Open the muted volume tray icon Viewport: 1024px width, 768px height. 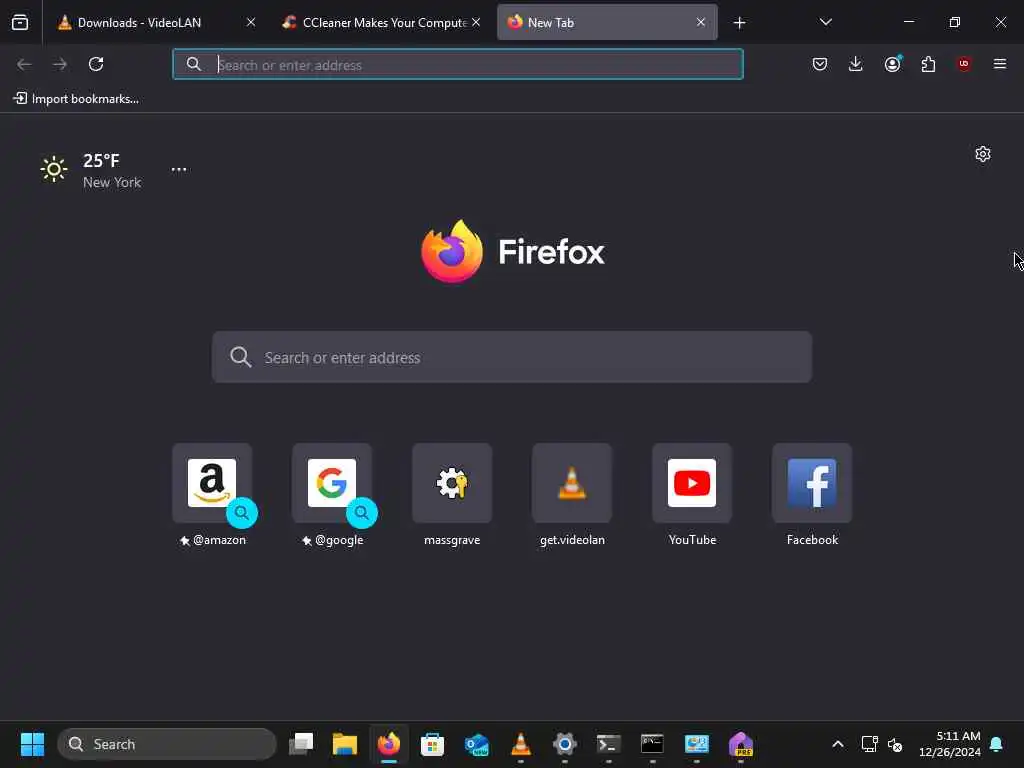pos(895,744)
